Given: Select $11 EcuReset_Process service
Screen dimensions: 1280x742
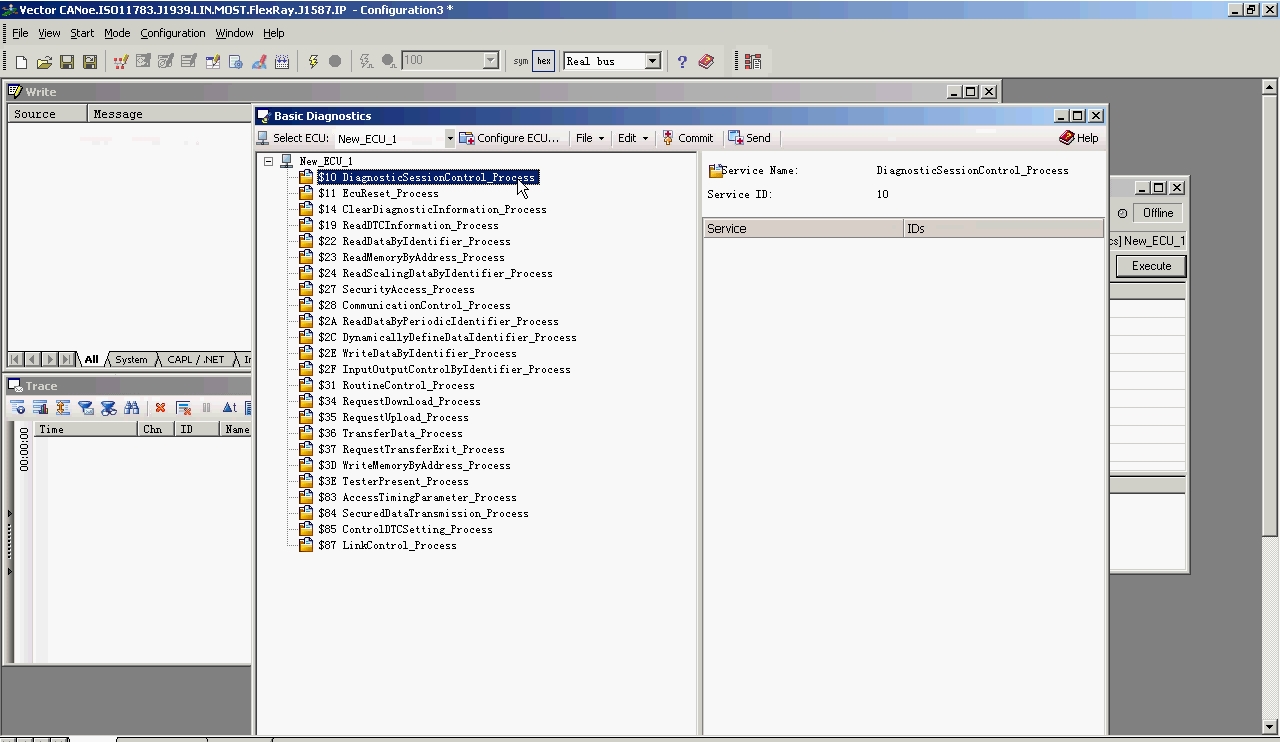Looking at the screenshot, I should (x=378, y=193).
